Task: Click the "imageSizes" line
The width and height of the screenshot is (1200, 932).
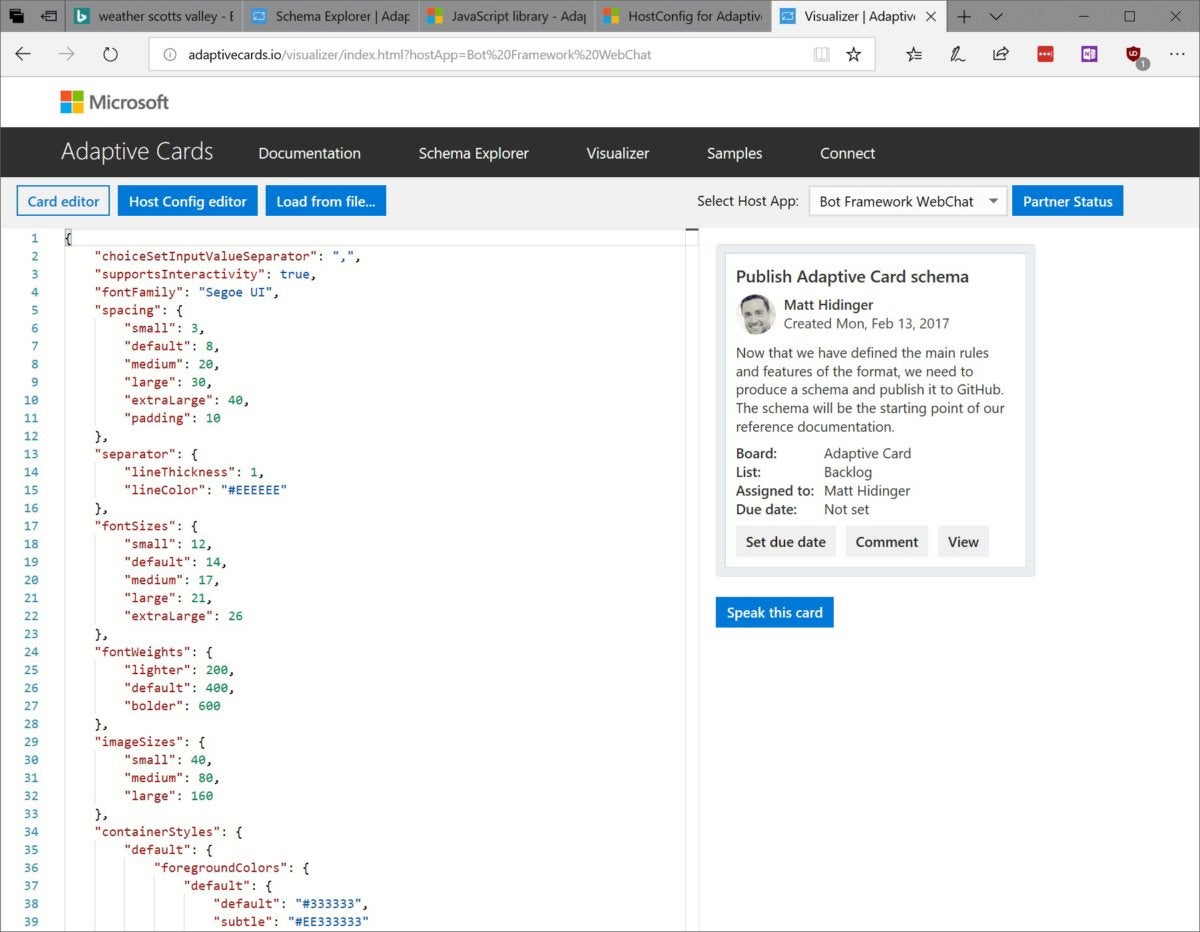Action: 150,742
